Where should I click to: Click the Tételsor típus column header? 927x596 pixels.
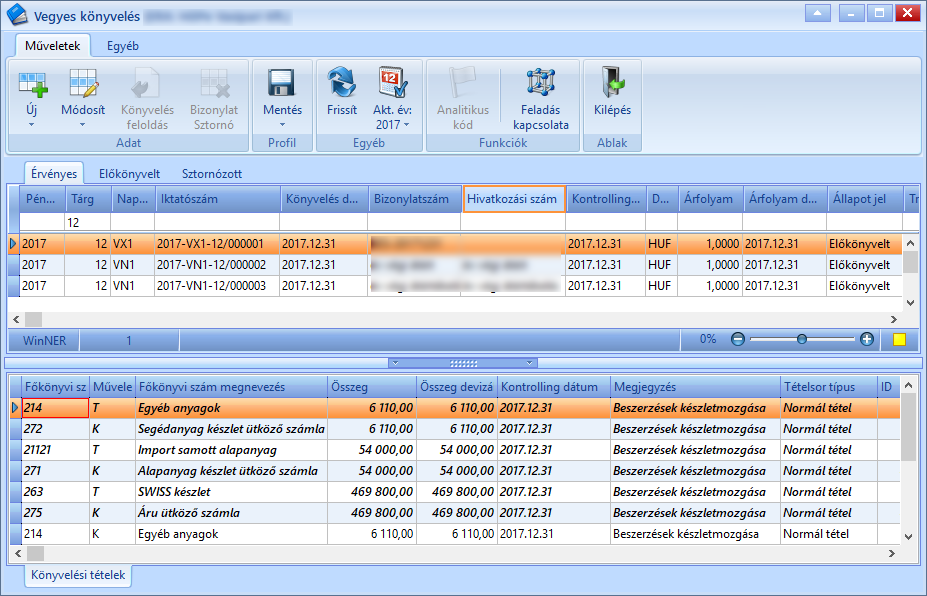click(828, 387)
